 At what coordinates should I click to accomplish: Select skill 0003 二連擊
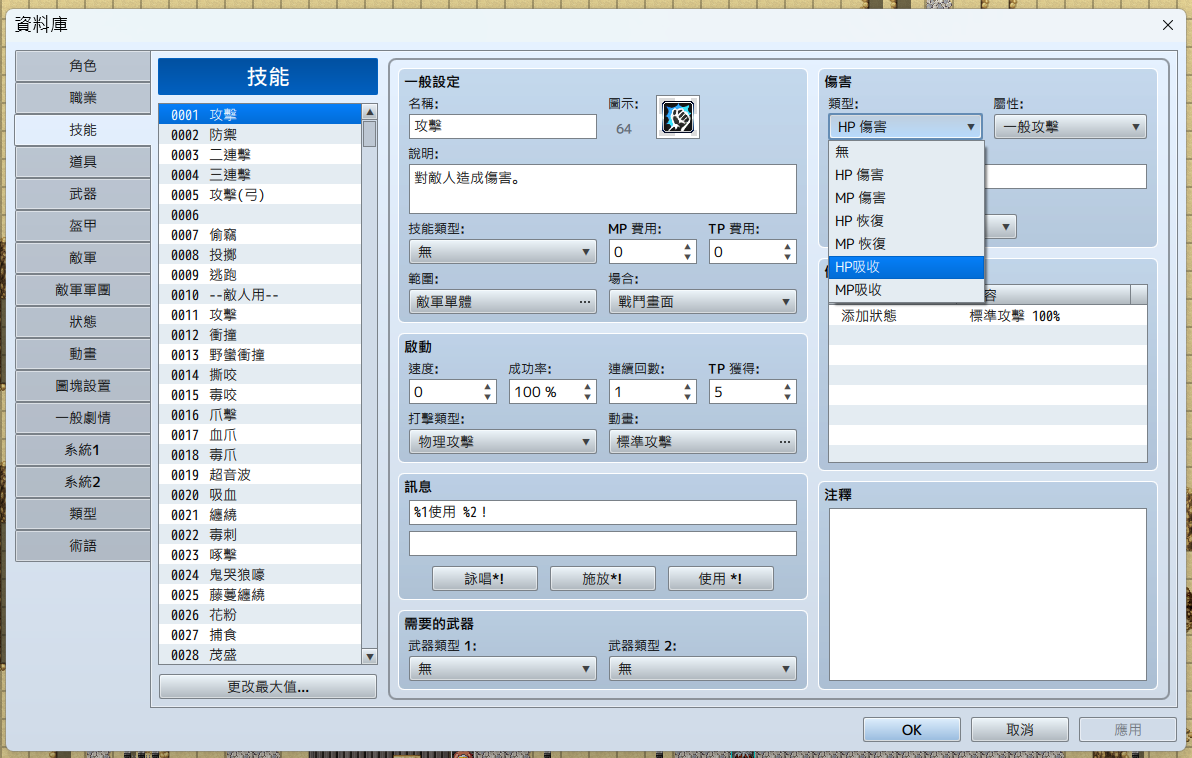click(260, 154)
